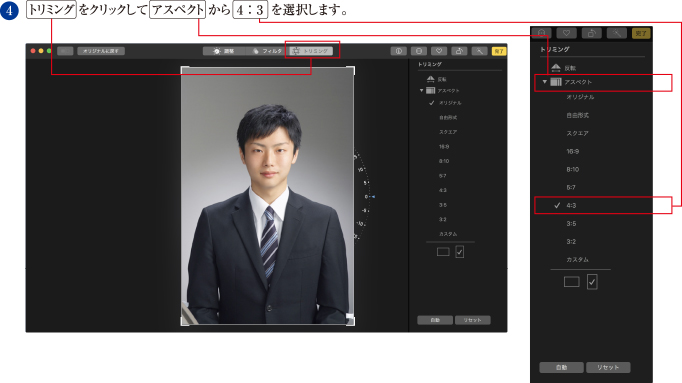The width and height of the screenshot is (682, 383).
Task: Choose 3:5 aspect in main window panel
Action: (x=442, y=205)
